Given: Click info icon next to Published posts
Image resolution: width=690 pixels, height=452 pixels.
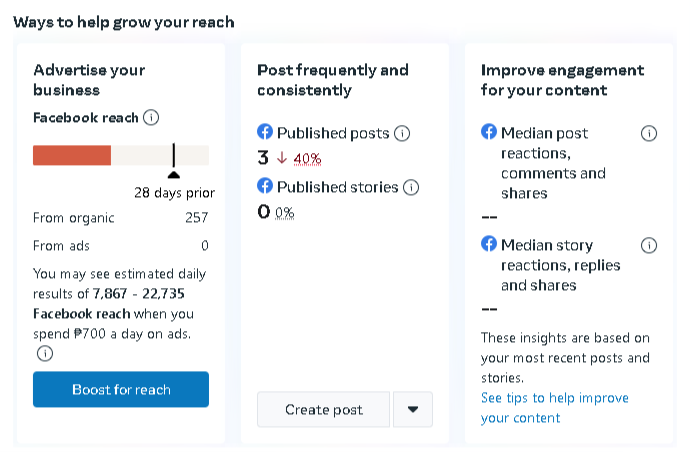Looking at the screenshot, I should (x=402, y=133).
